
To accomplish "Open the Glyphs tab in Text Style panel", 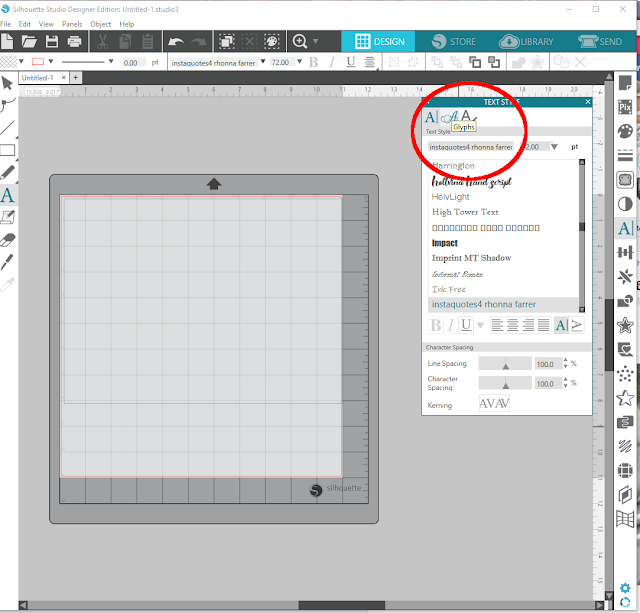I will pyautogui.click(x=449, y=118).
